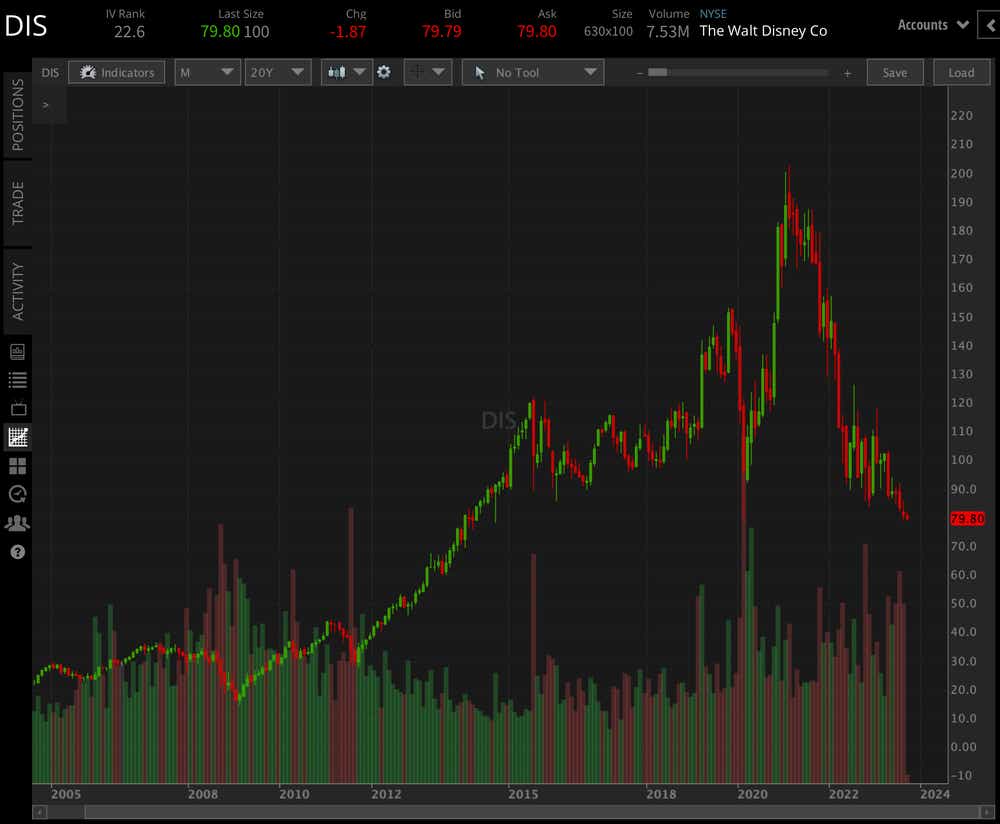This screenshot has height=824, width=1000.
Task: Click the 2020 label on time axis
Action: [x=753, y=794]
